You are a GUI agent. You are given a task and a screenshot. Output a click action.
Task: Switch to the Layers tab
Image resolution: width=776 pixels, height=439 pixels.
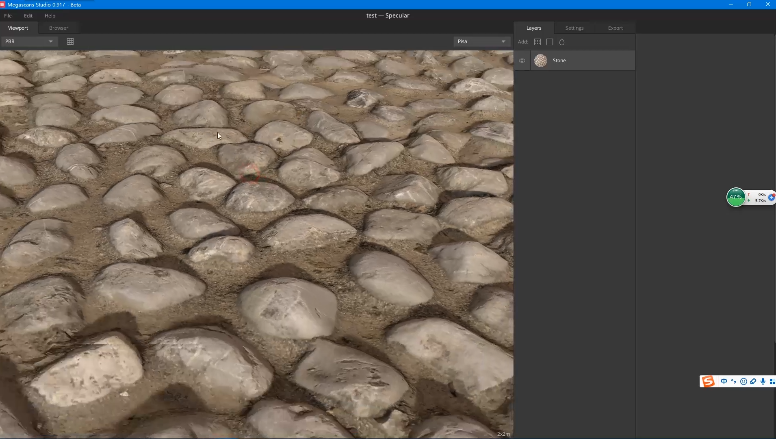(534, 28)
